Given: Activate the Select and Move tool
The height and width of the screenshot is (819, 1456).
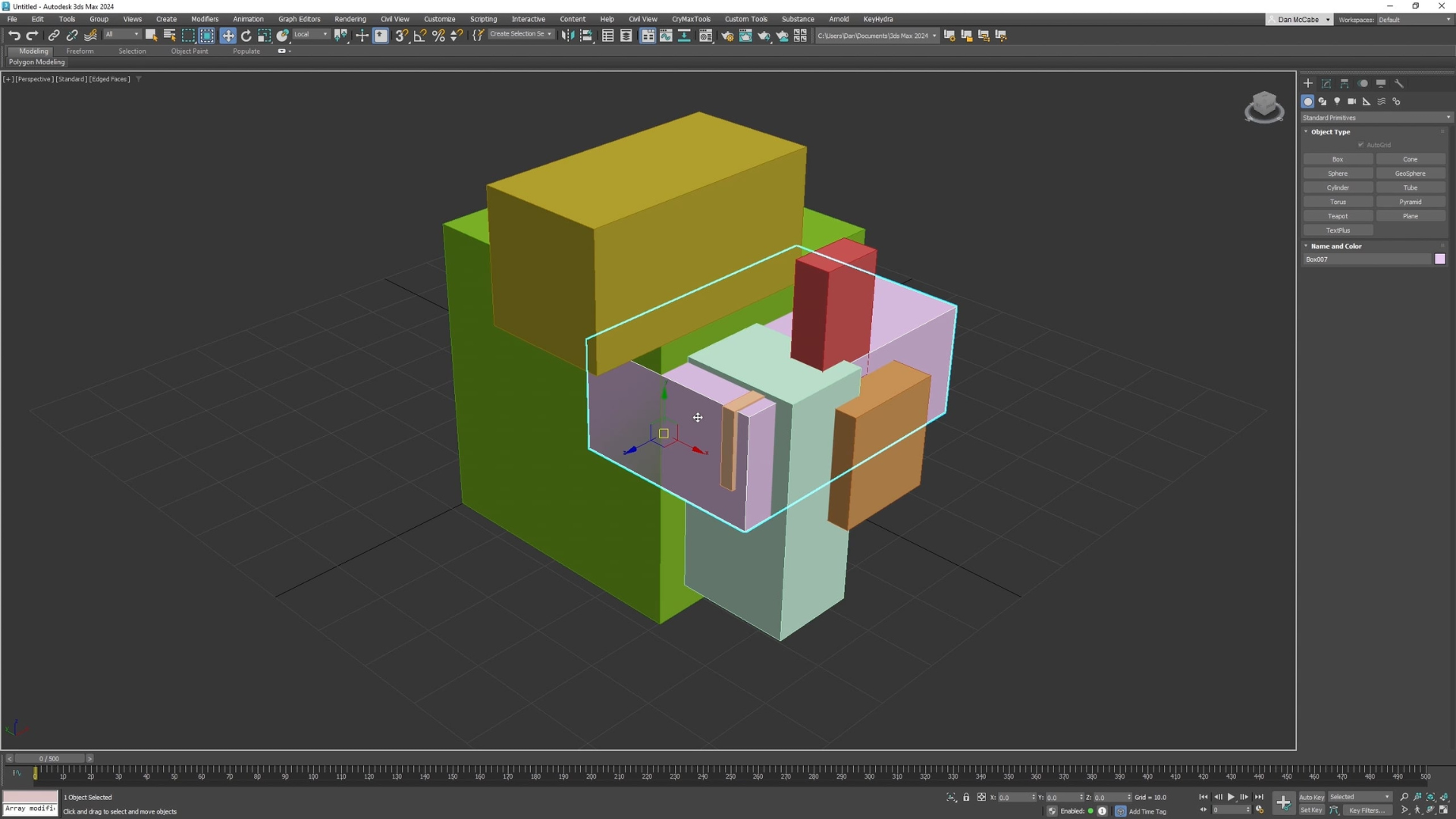Looking at the screenshot, I should coord(227,36).
